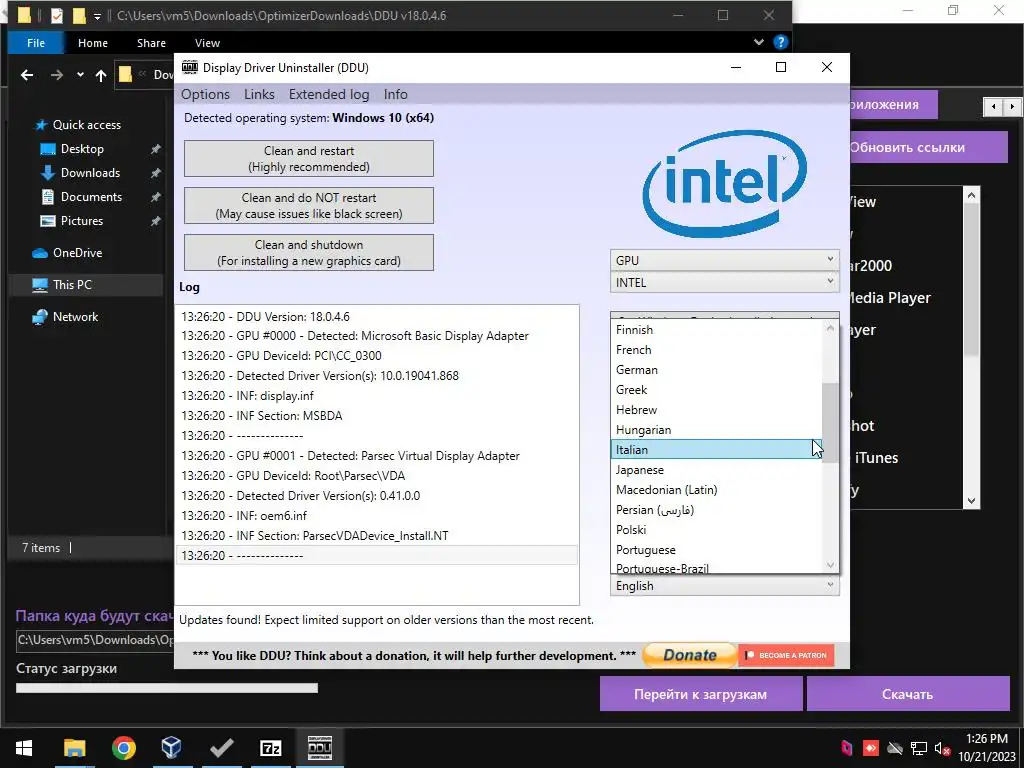
Task: Open the English language dropdown
Action: point(725,586)
